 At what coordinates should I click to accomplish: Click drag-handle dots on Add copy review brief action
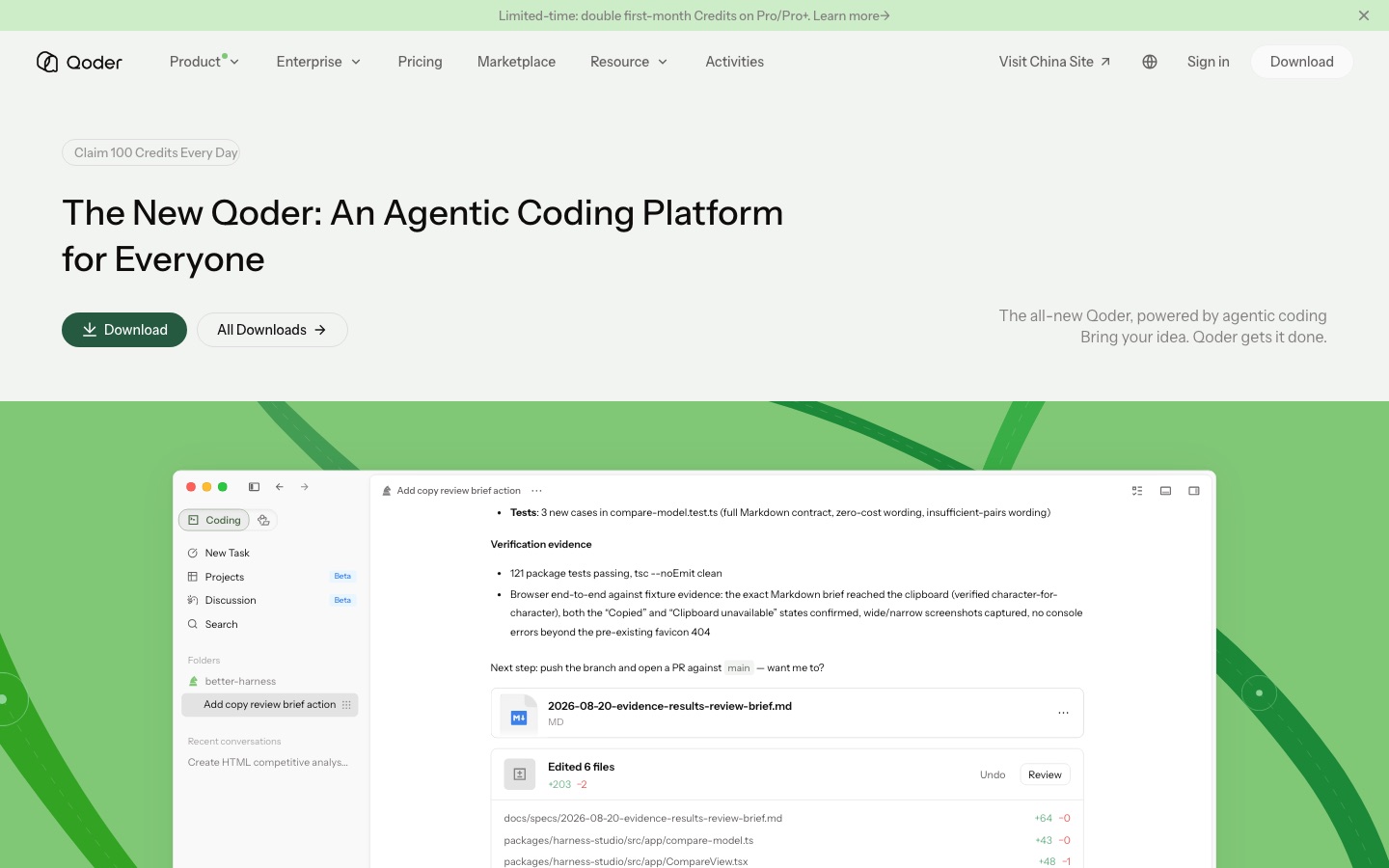click(346, 705)
